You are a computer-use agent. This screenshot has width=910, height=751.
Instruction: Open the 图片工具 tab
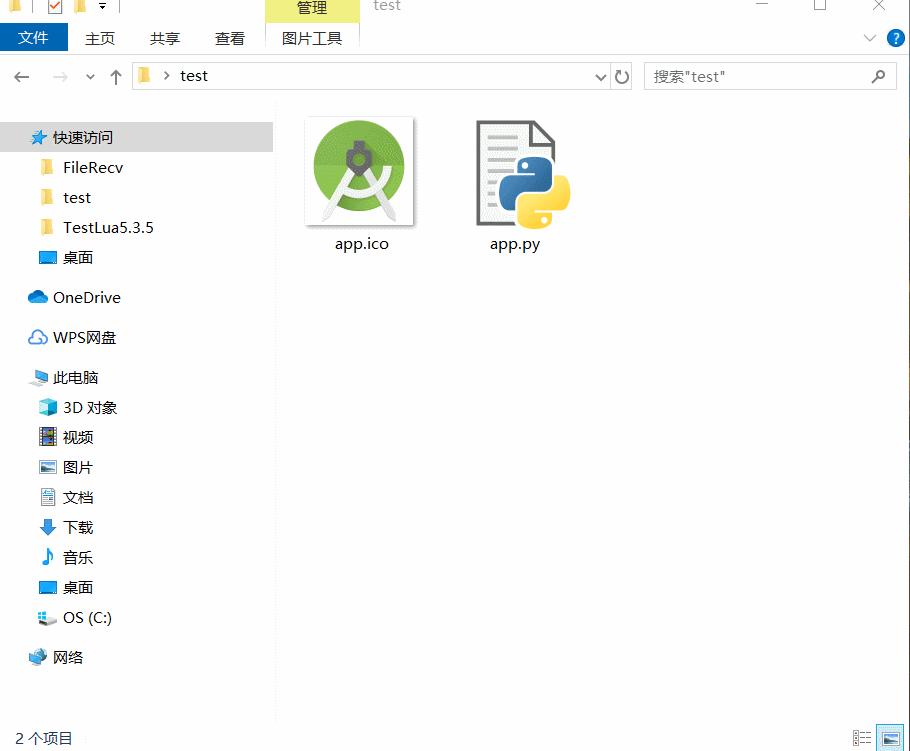pyautogui.click(x=312, y=39)
